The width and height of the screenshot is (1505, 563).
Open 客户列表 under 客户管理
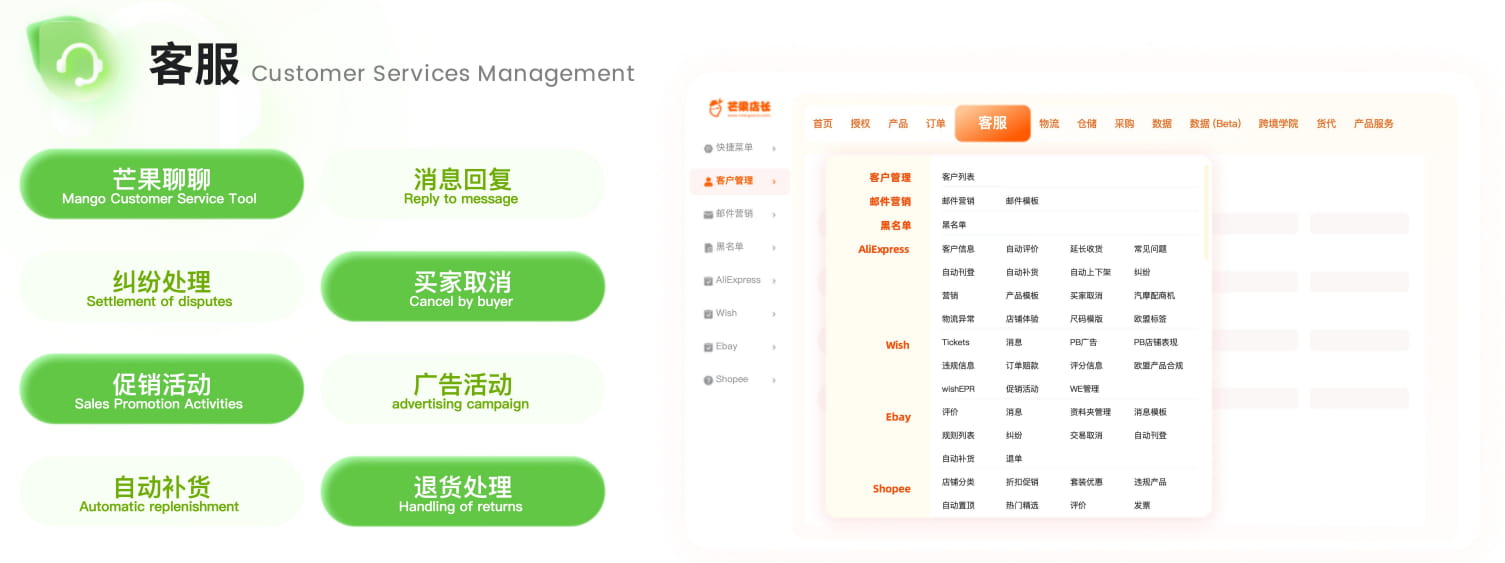pos(958,177)
